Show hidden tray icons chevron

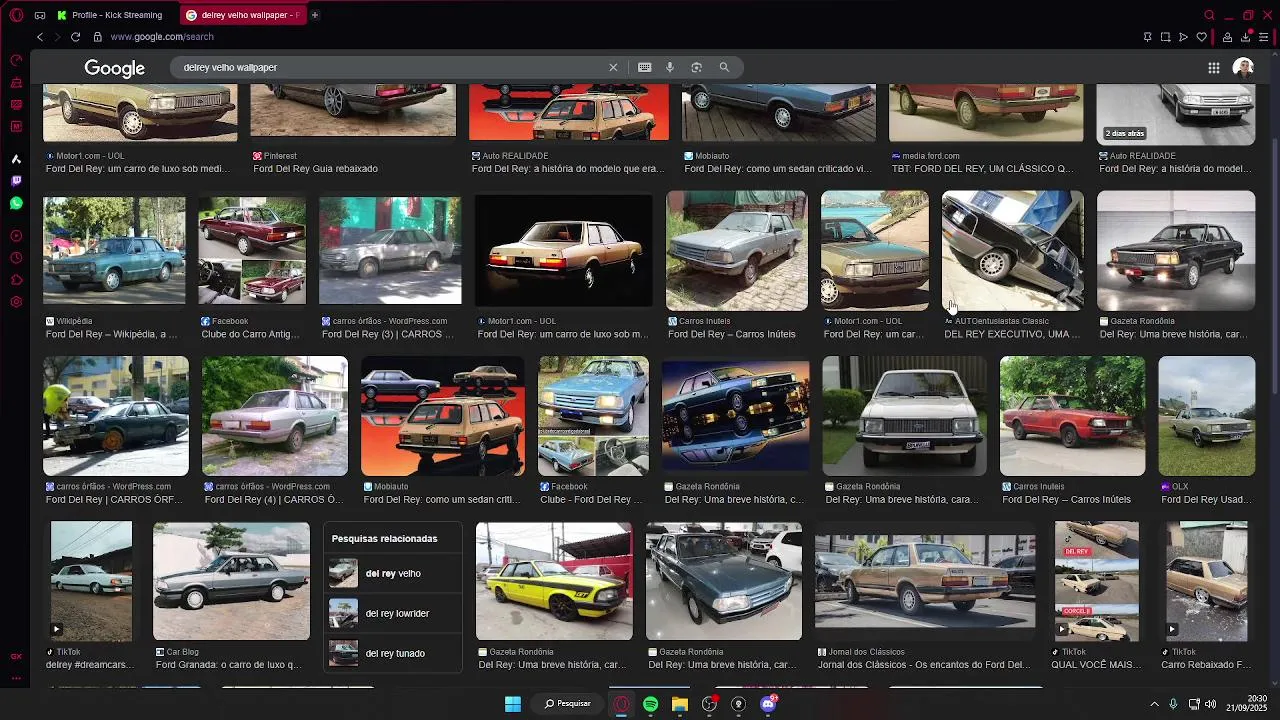(1154, 704)
